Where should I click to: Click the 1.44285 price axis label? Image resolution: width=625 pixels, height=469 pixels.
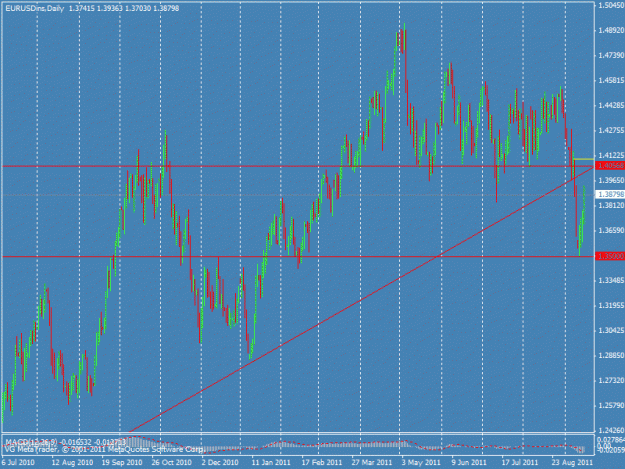tap(611, 105)
